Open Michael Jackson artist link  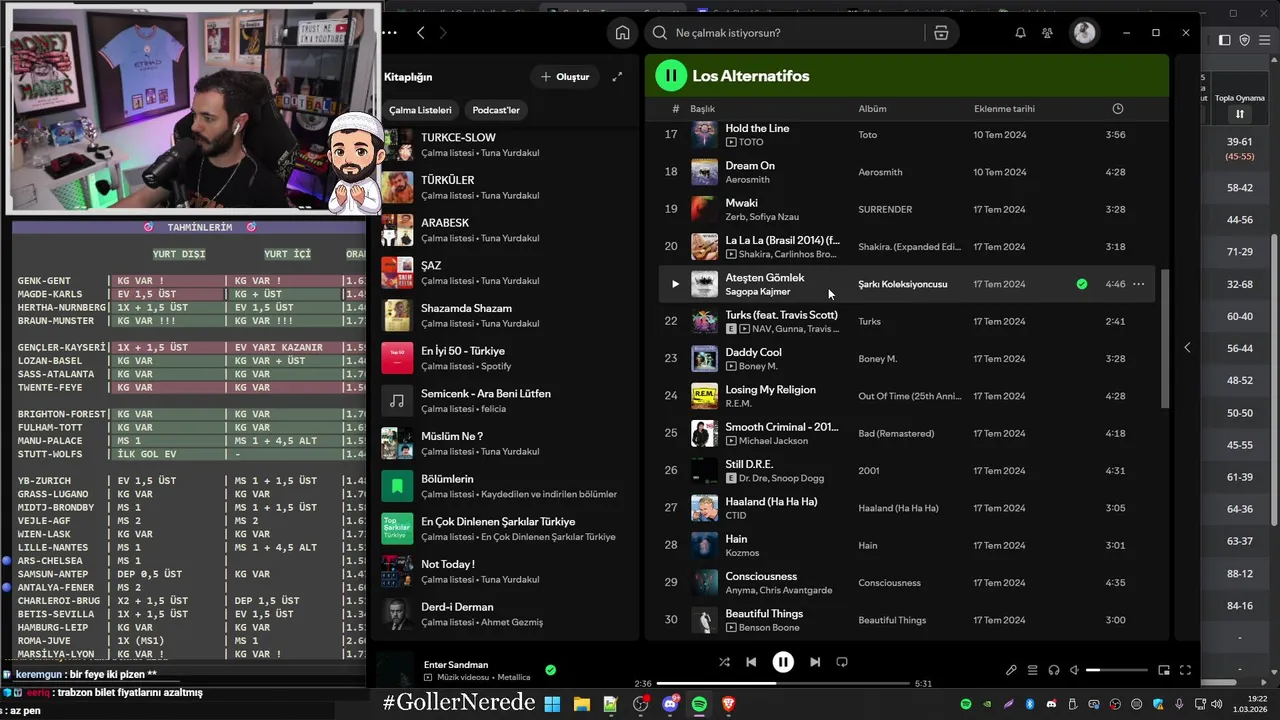tap(773, 441)
